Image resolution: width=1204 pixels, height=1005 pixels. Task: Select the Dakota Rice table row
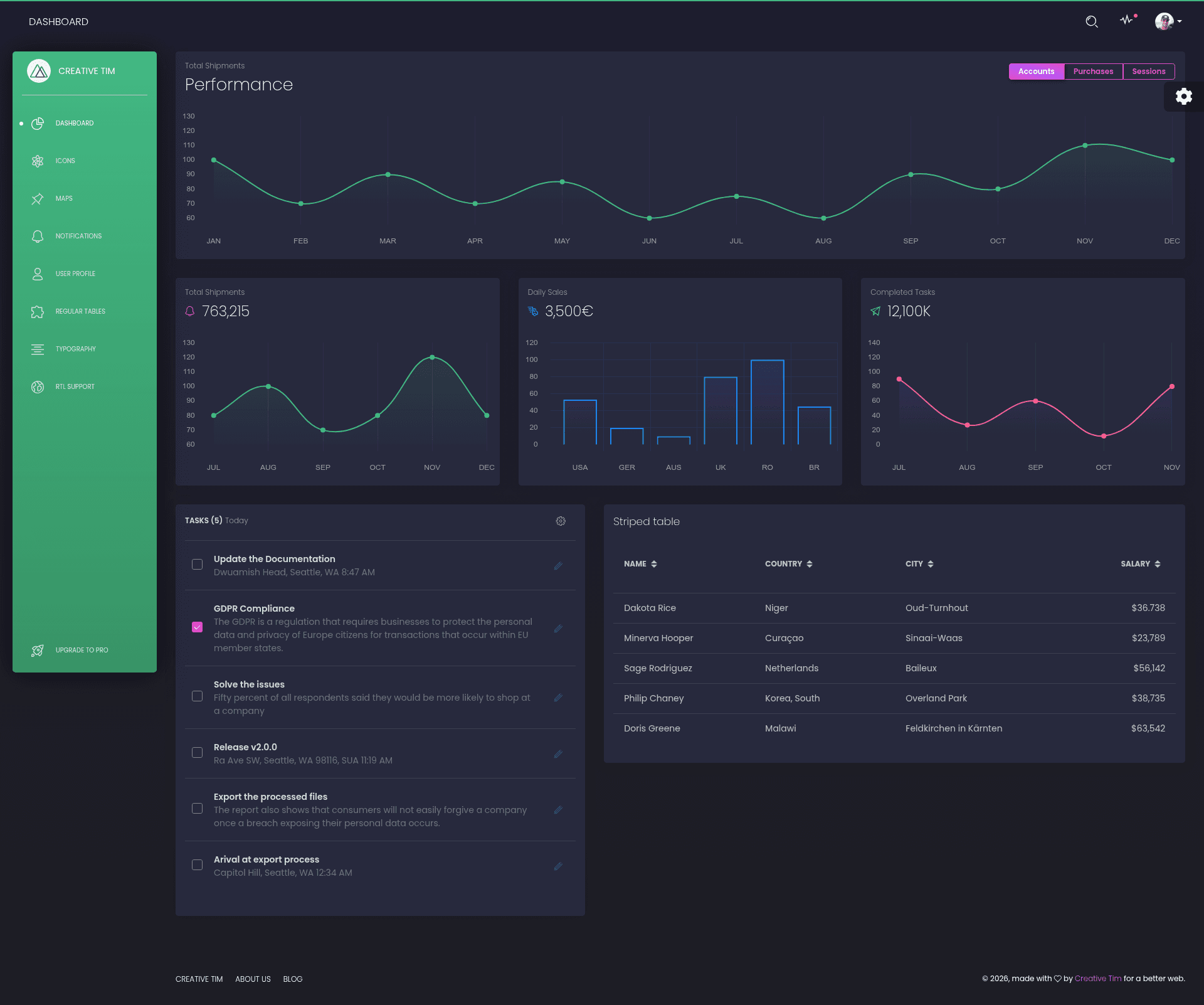pyautogui.click(x=894, y=608)
